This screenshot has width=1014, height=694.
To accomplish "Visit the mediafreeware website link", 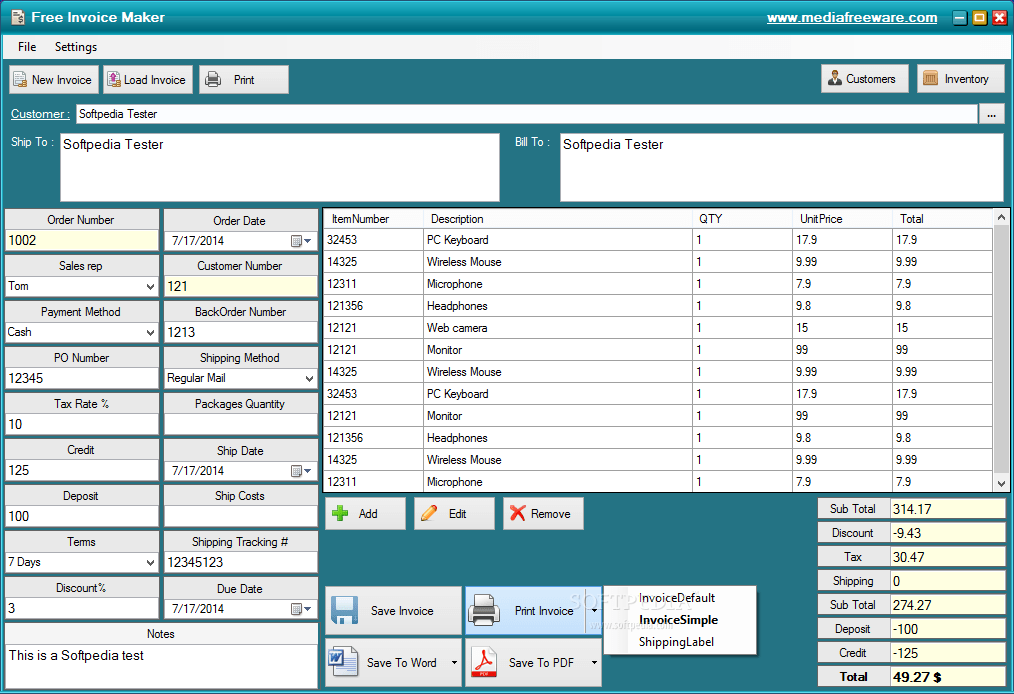I will [852, 17].
